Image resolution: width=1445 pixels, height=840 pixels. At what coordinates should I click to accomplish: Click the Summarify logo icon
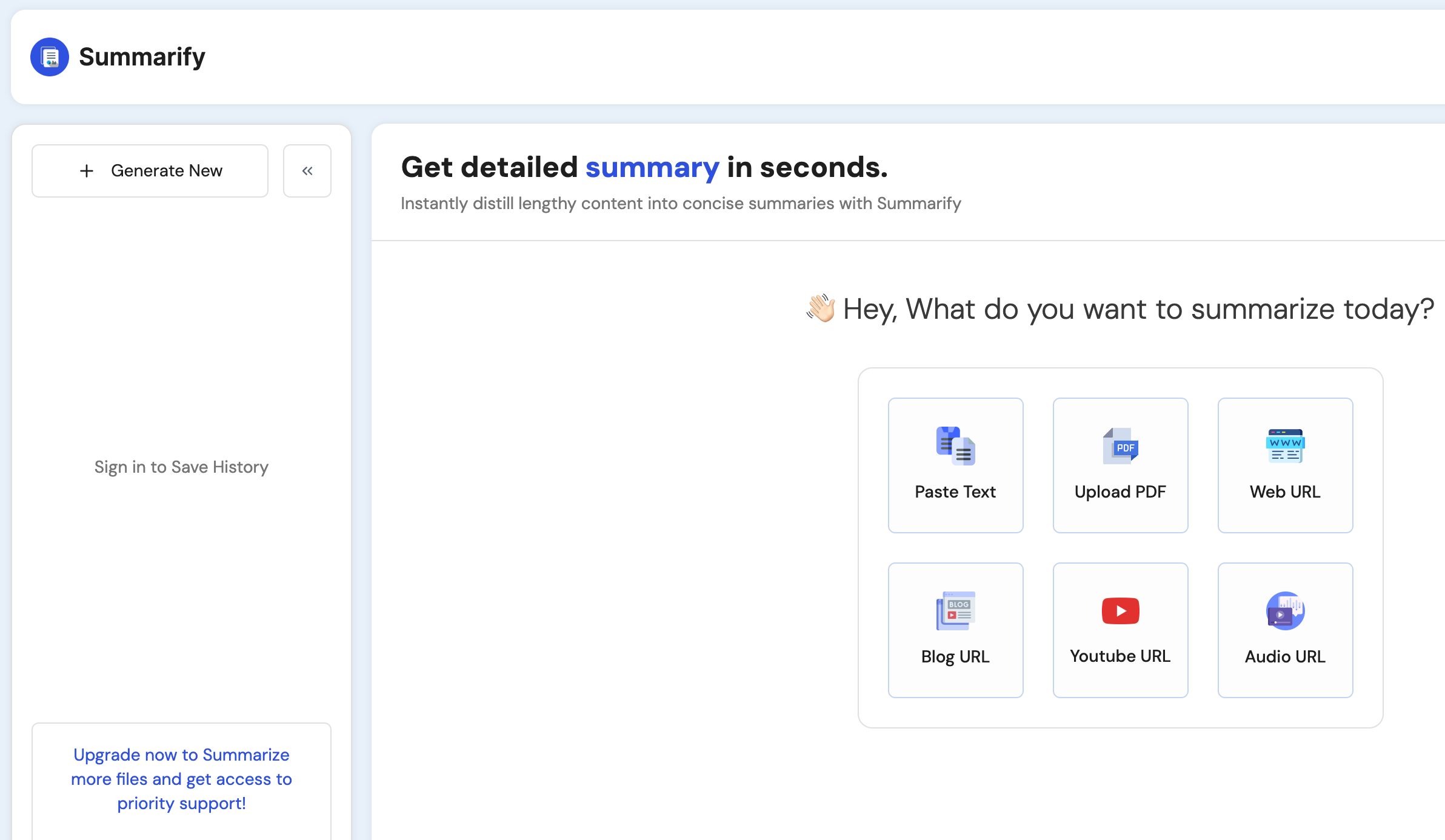50,57
